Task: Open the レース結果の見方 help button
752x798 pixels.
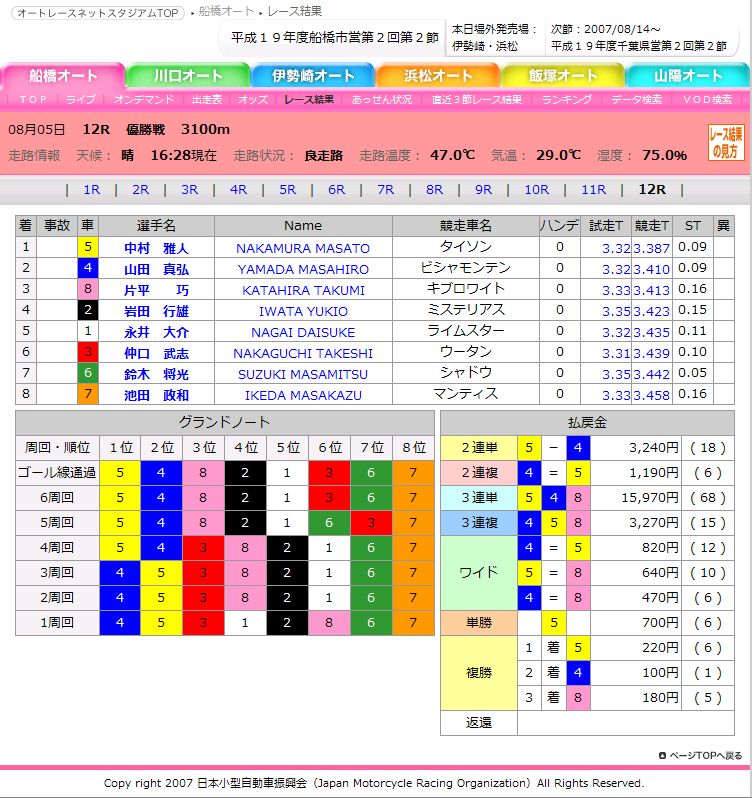Action: (x=726, y=142)
